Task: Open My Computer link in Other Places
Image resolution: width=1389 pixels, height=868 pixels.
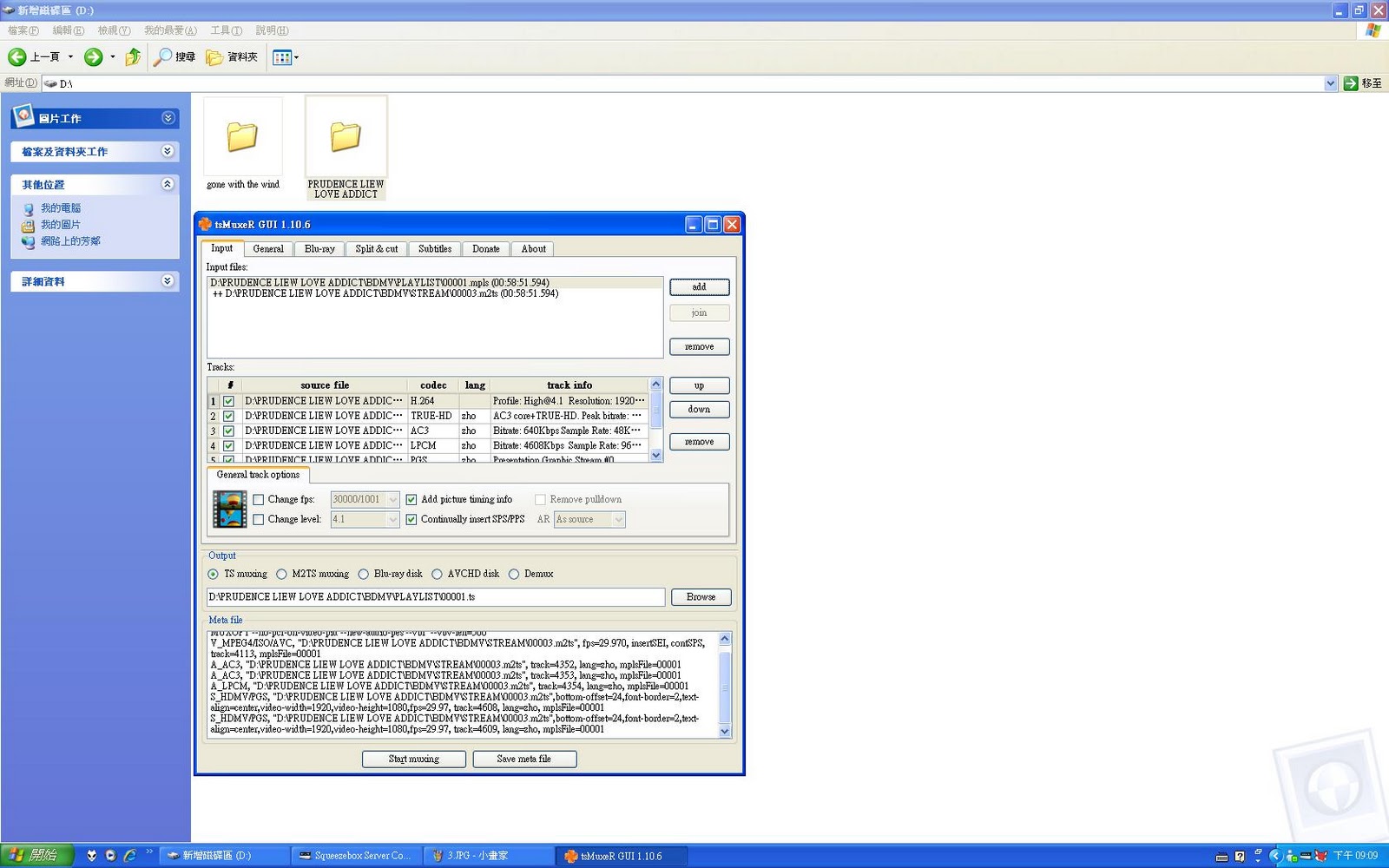Action: [61, 208]
